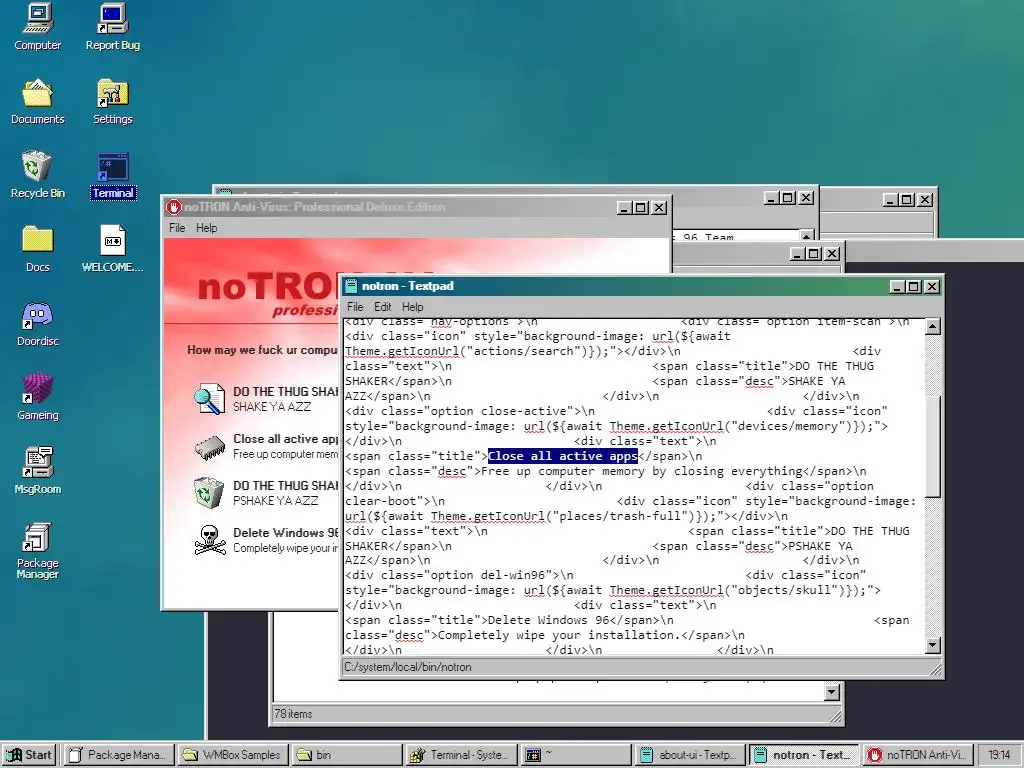Viewport: 1024px width, 768px height.
Task: Click Textpad scrollbar down arrow
Action: pyautogui.click(x=933, y=645)
